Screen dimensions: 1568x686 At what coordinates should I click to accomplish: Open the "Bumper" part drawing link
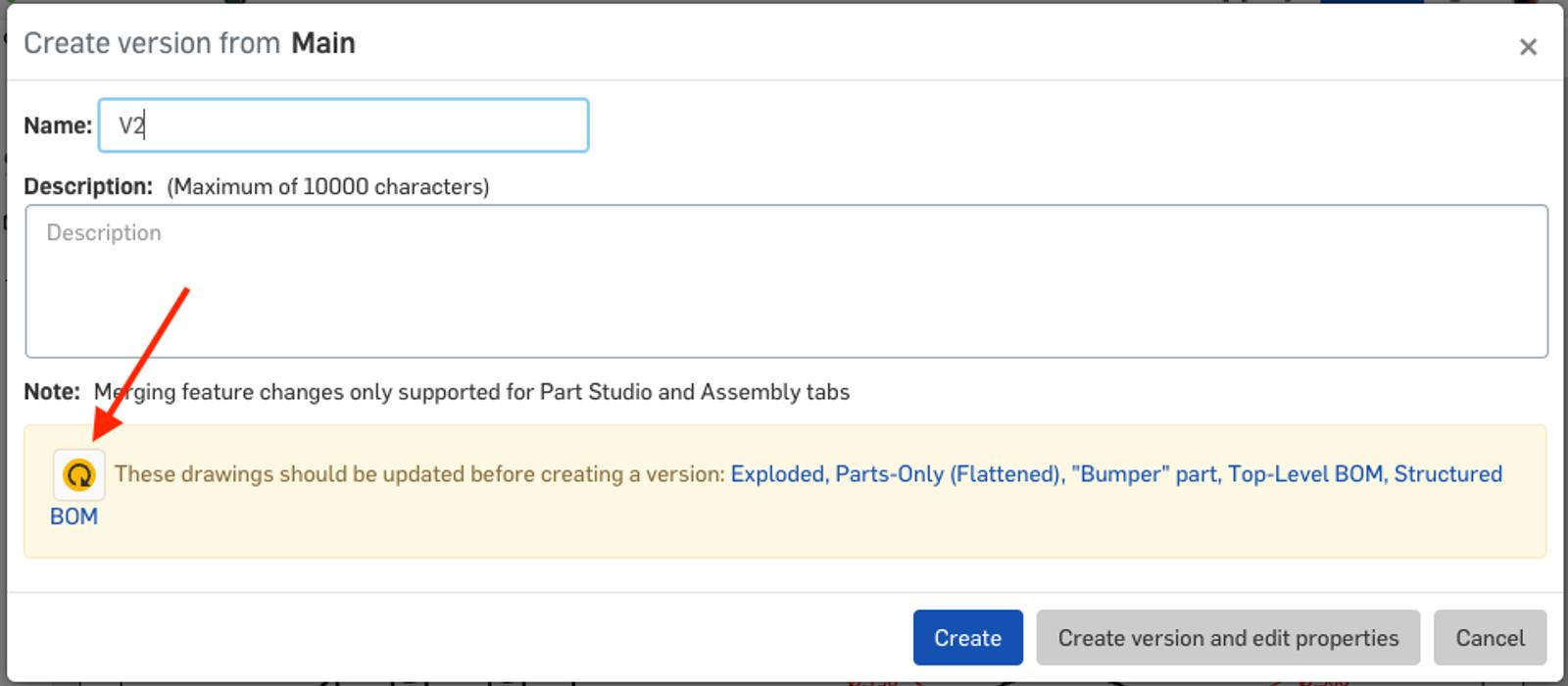1145,474
